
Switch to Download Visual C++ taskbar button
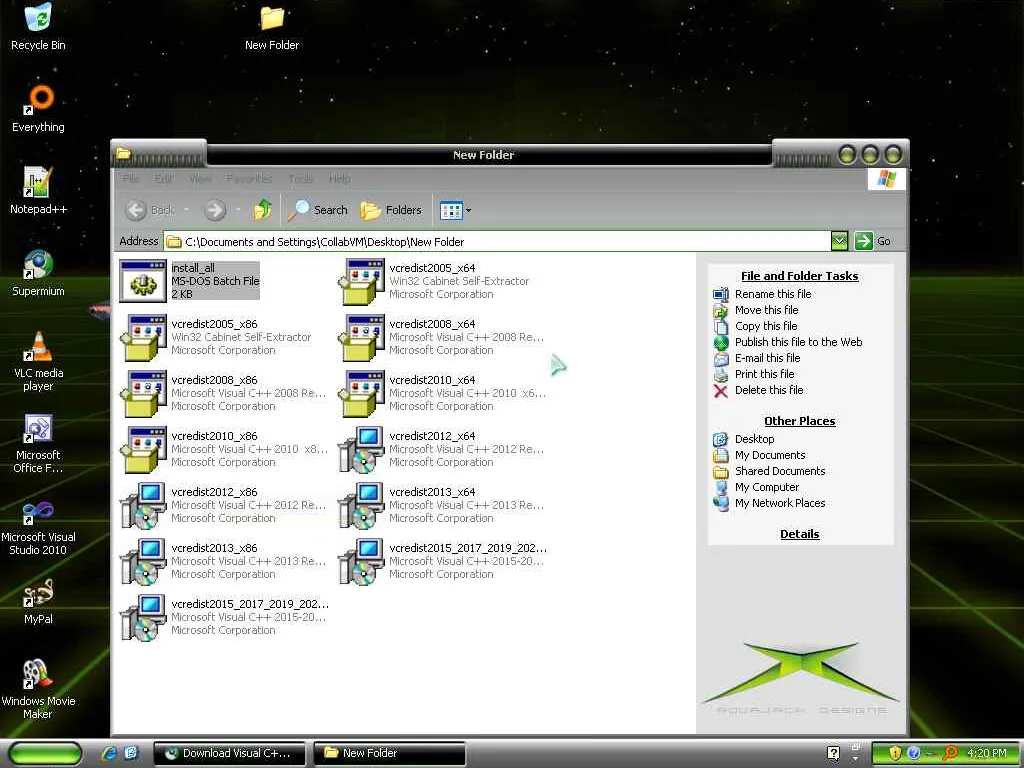[230, 753]
